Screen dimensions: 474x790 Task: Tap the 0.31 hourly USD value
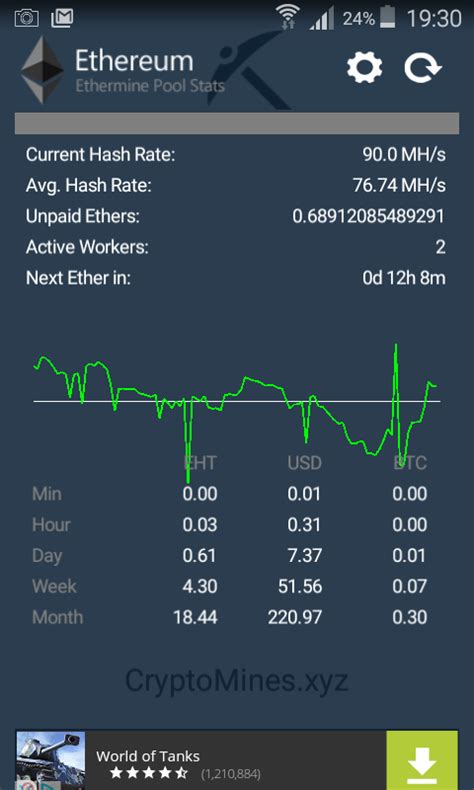click(x=304, y=525)
